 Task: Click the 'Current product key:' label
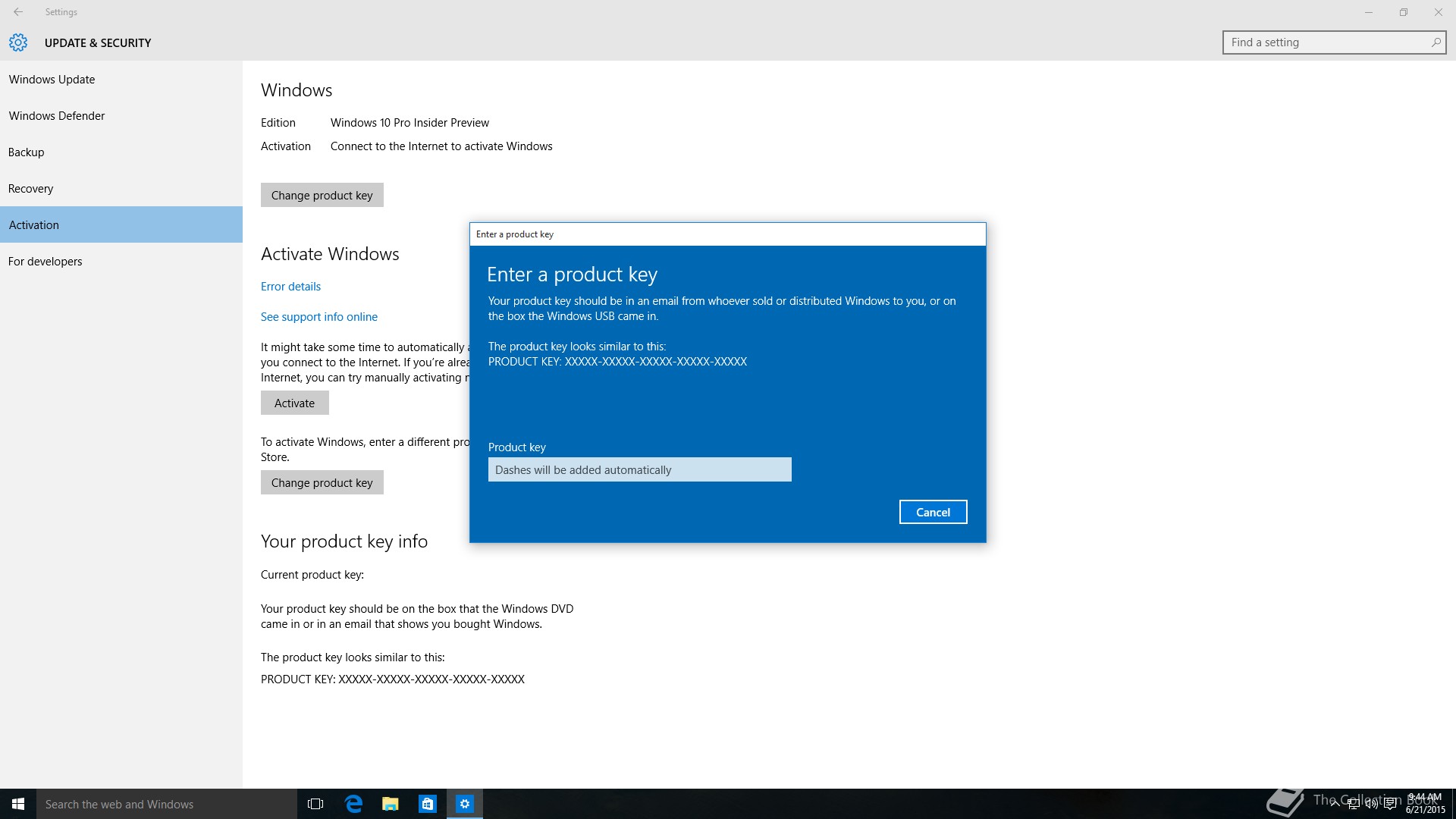tap(312, 575)
